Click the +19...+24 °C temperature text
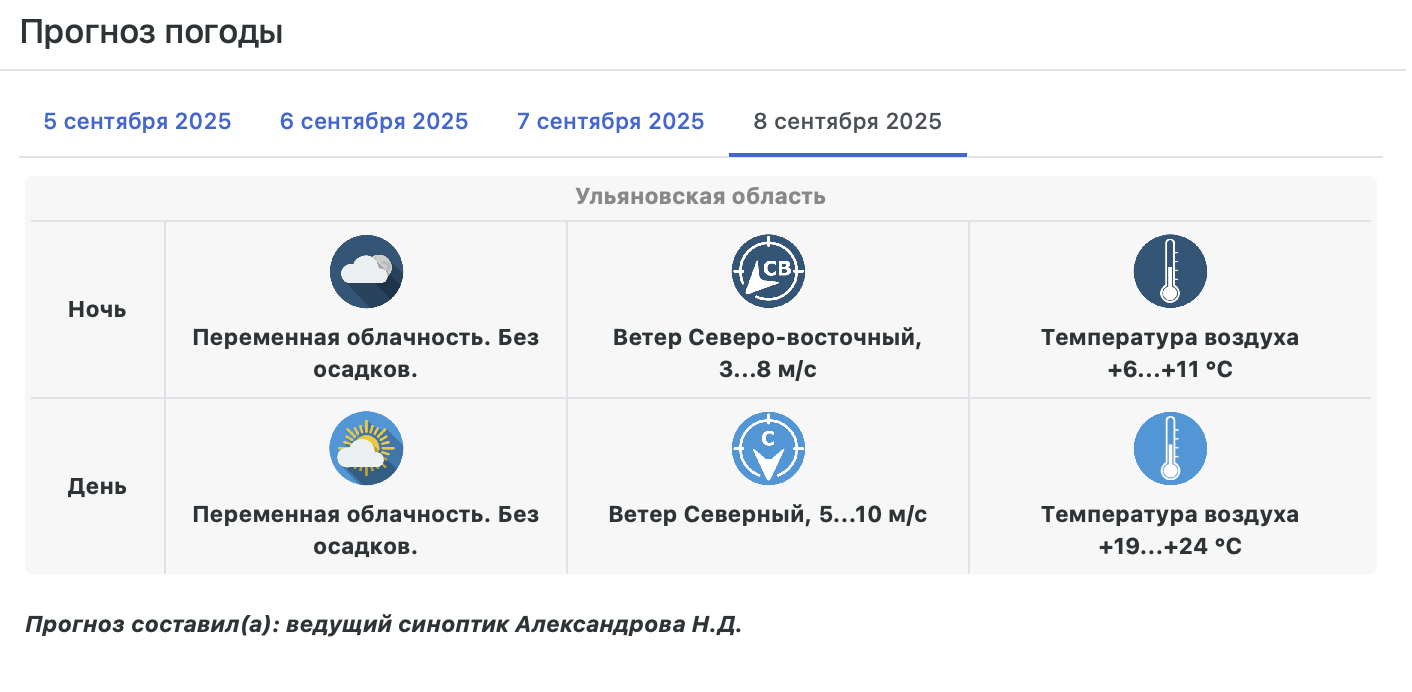This screenshot has width=1412, height=692. pyautogui.click(x=1170, y=547)
